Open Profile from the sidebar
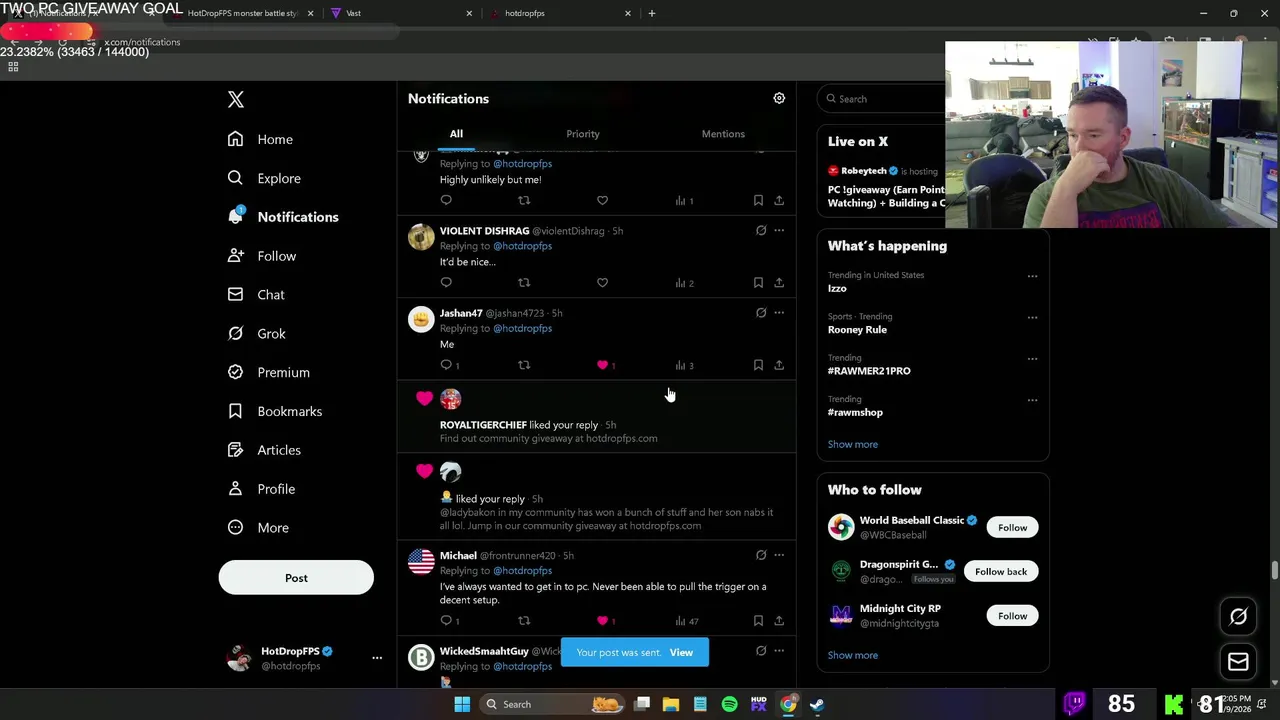 point(261,489)
